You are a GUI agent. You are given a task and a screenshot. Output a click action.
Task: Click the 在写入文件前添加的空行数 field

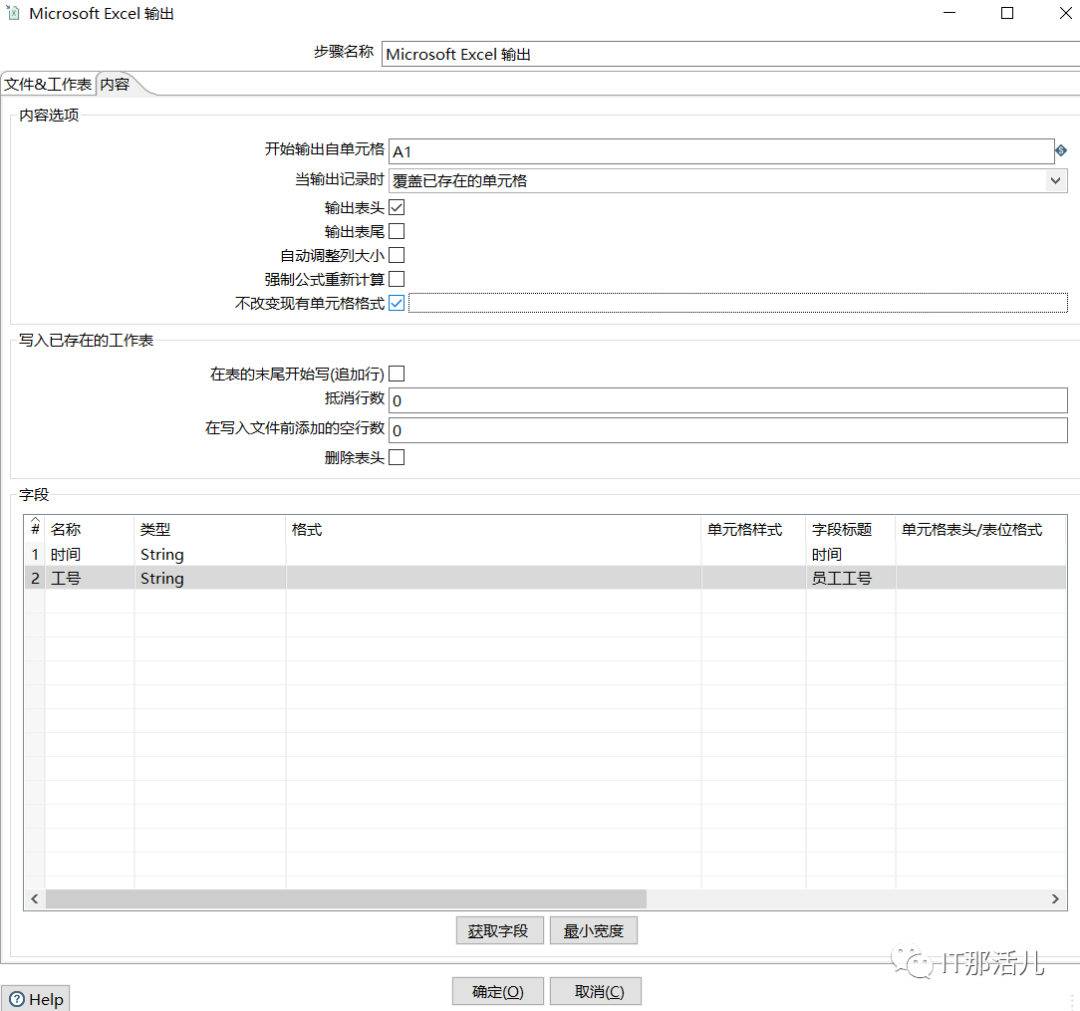point(728,430)
